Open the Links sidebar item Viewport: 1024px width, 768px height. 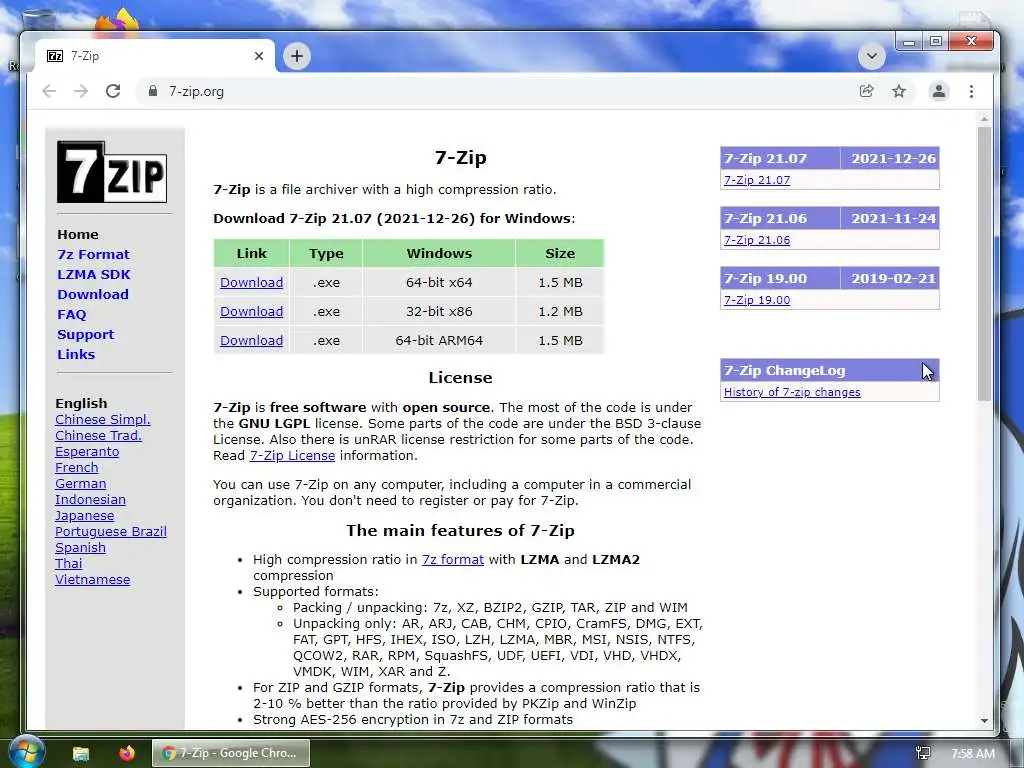76,355
